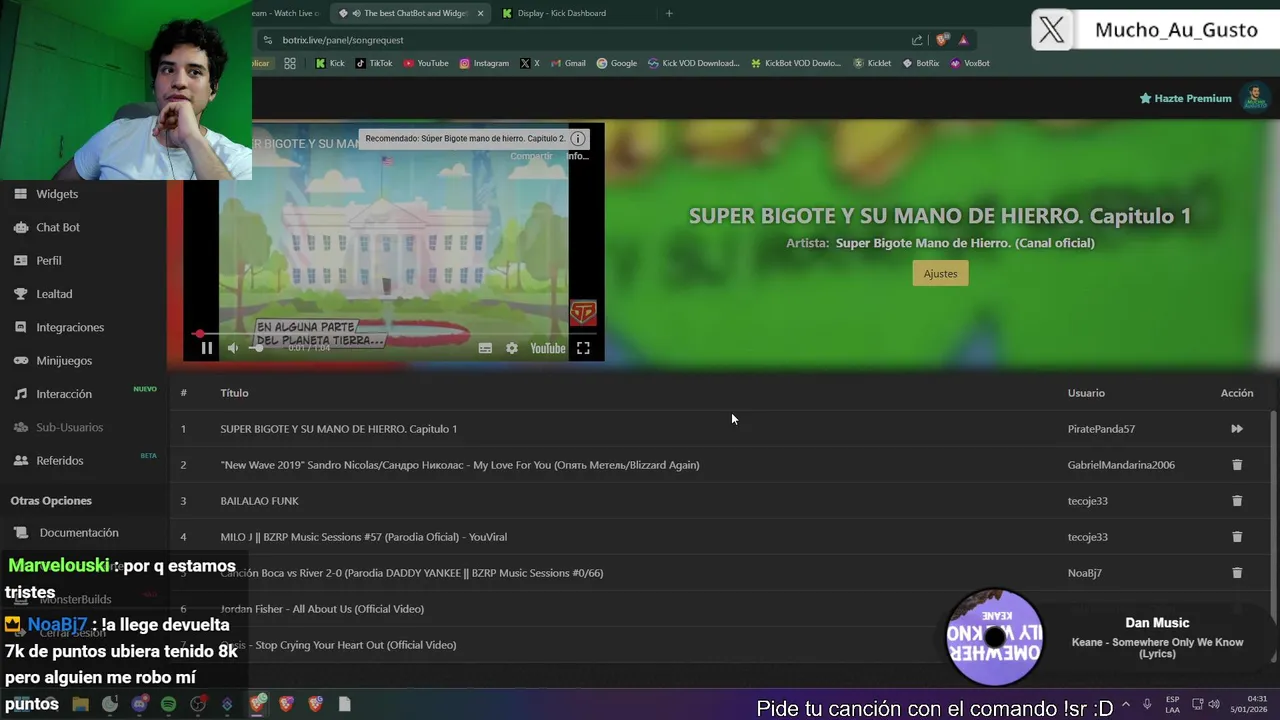
Task: Skip the currently playing song by PiratePanda57
Action: click(x=1237, y=429)
